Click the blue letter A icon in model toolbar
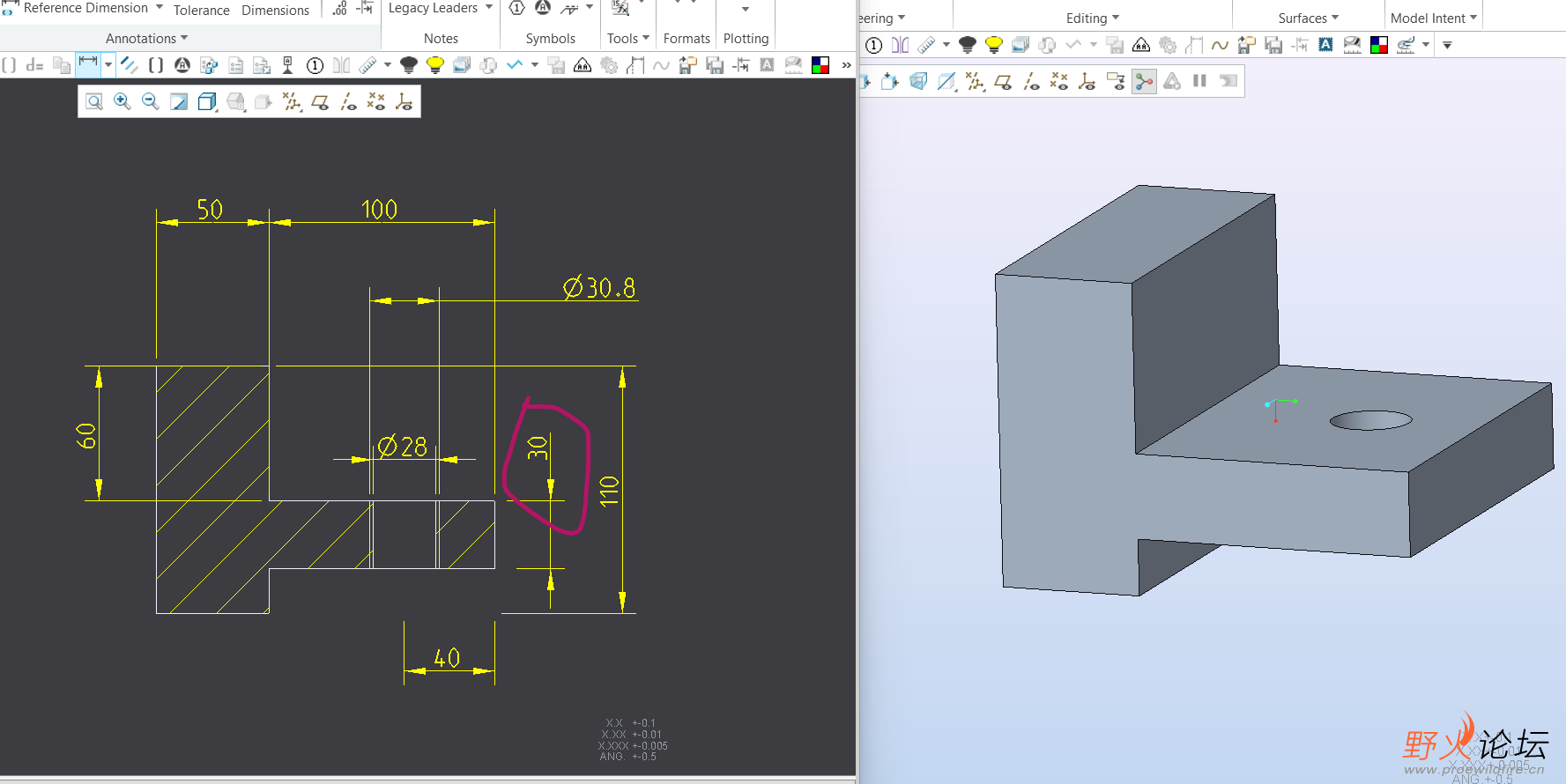Screen dimensions: 1566x784 click(x=1325, y=45)
